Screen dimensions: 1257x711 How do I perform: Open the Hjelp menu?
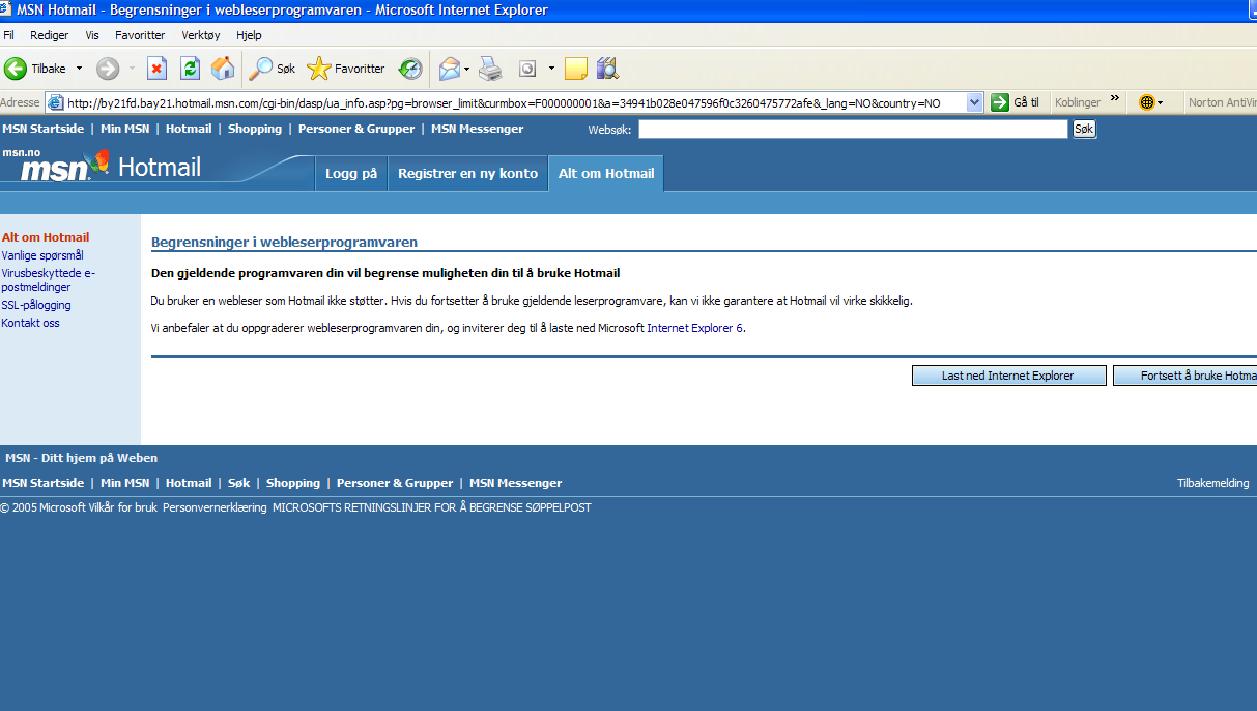tap(248, 34)
